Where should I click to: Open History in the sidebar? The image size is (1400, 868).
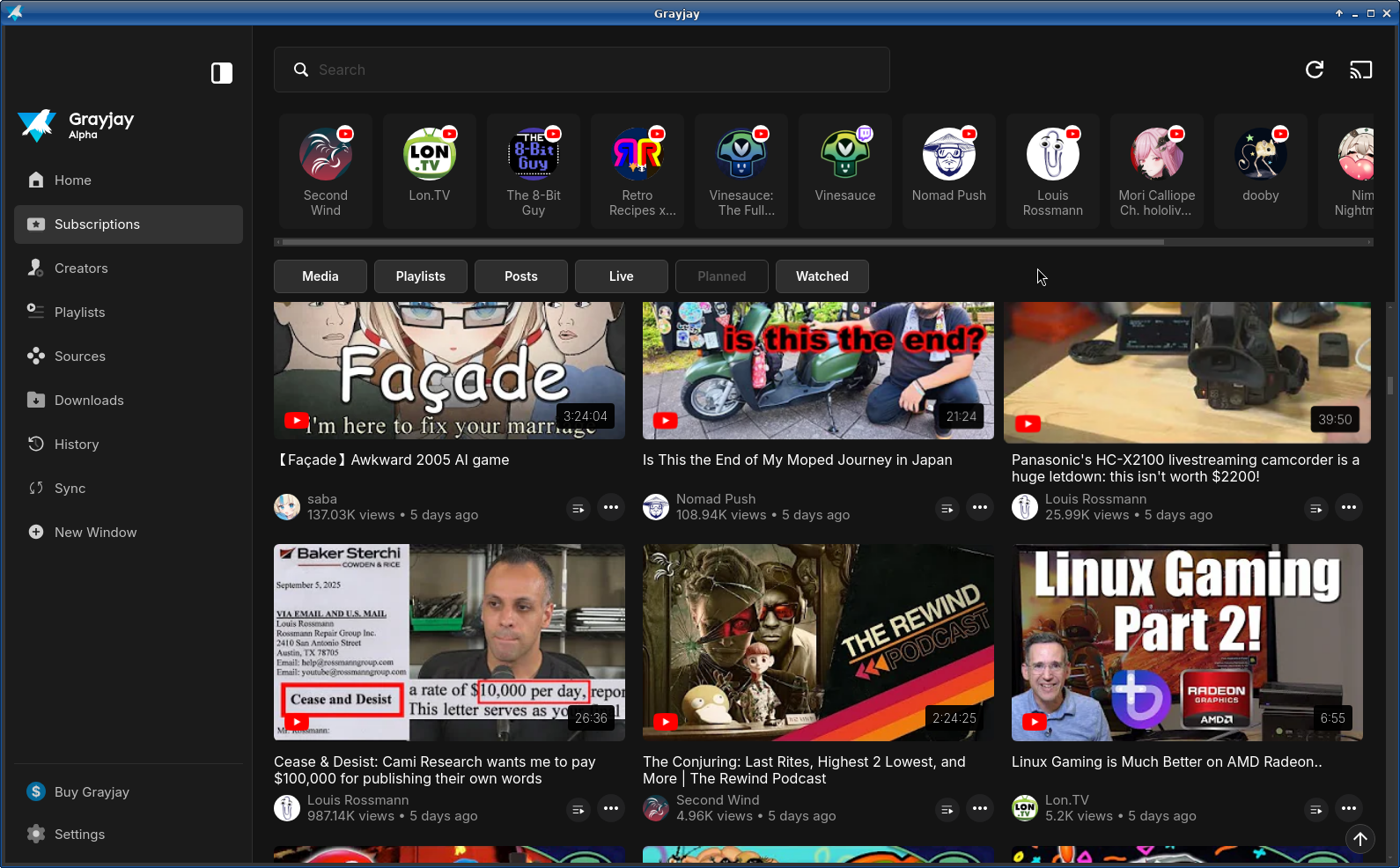click(x=129, y=445)
